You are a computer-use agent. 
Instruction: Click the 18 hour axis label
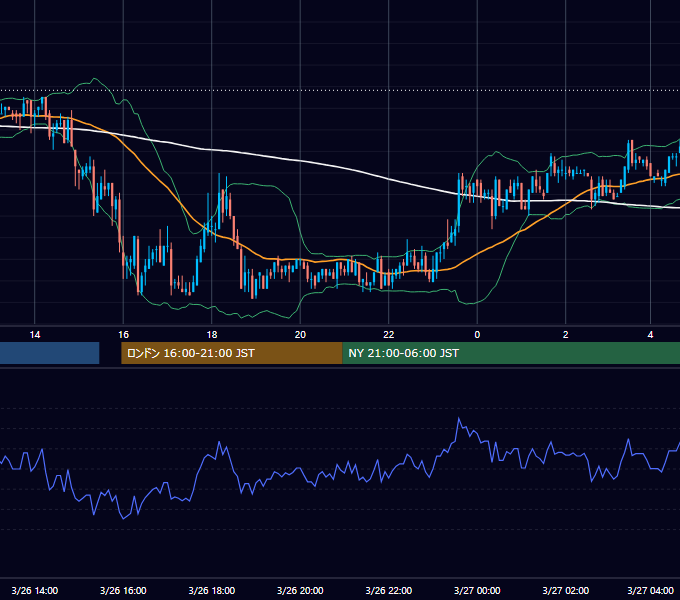[212, 335]
